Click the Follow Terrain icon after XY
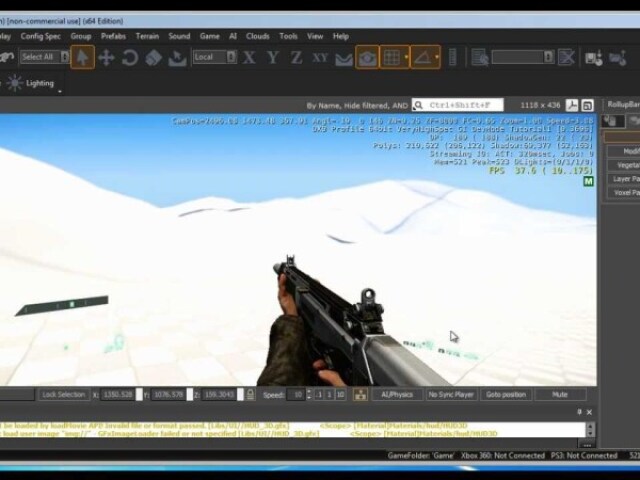This screenshot has height=480, width=640. [344, 58]
